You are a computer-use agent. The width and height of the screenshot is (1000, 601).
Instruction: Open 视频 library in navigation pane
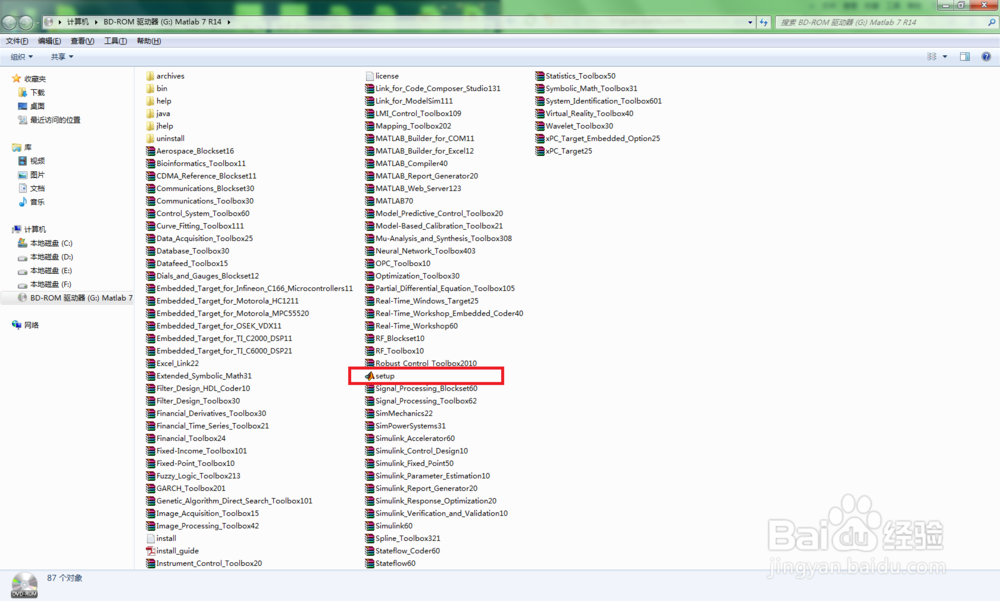[38, 161]
